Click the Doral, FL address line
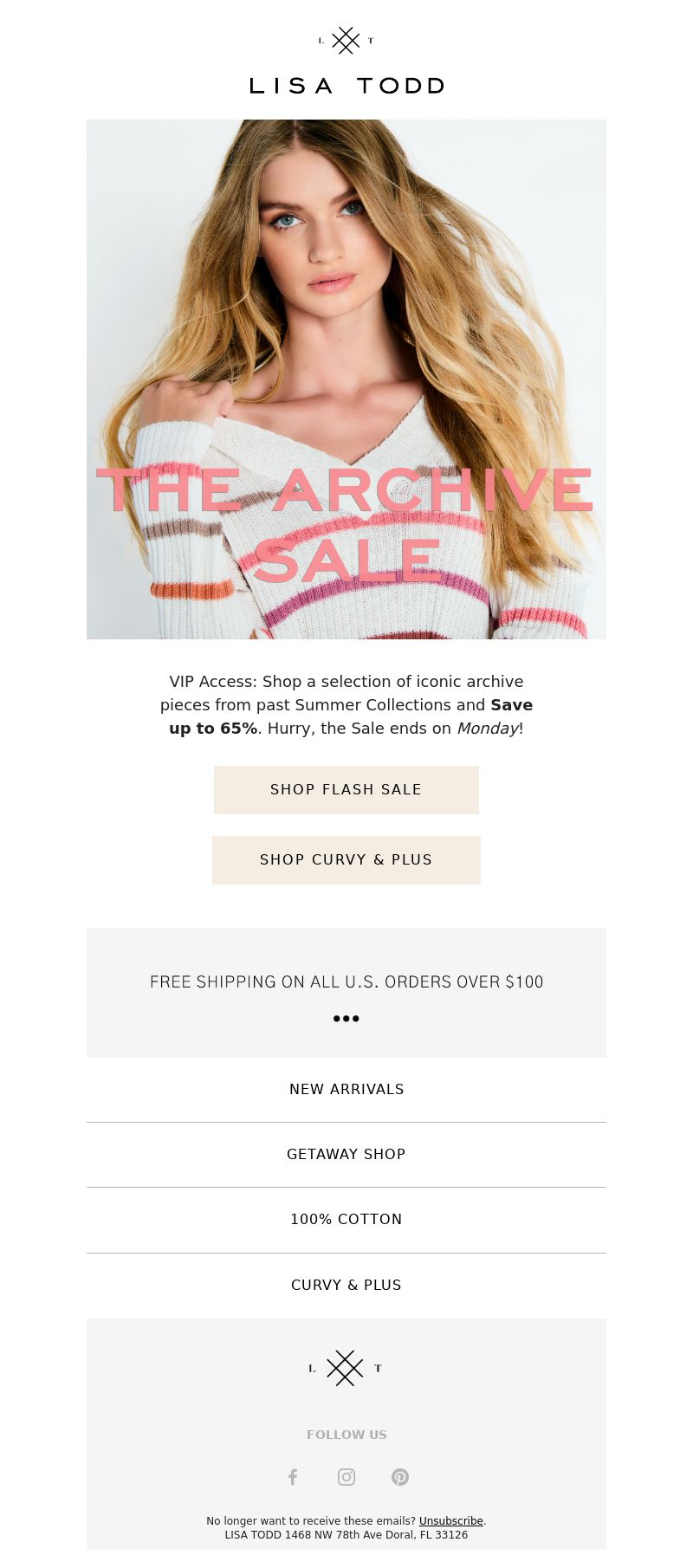 pyautogui.click(x=346, y=1534)
